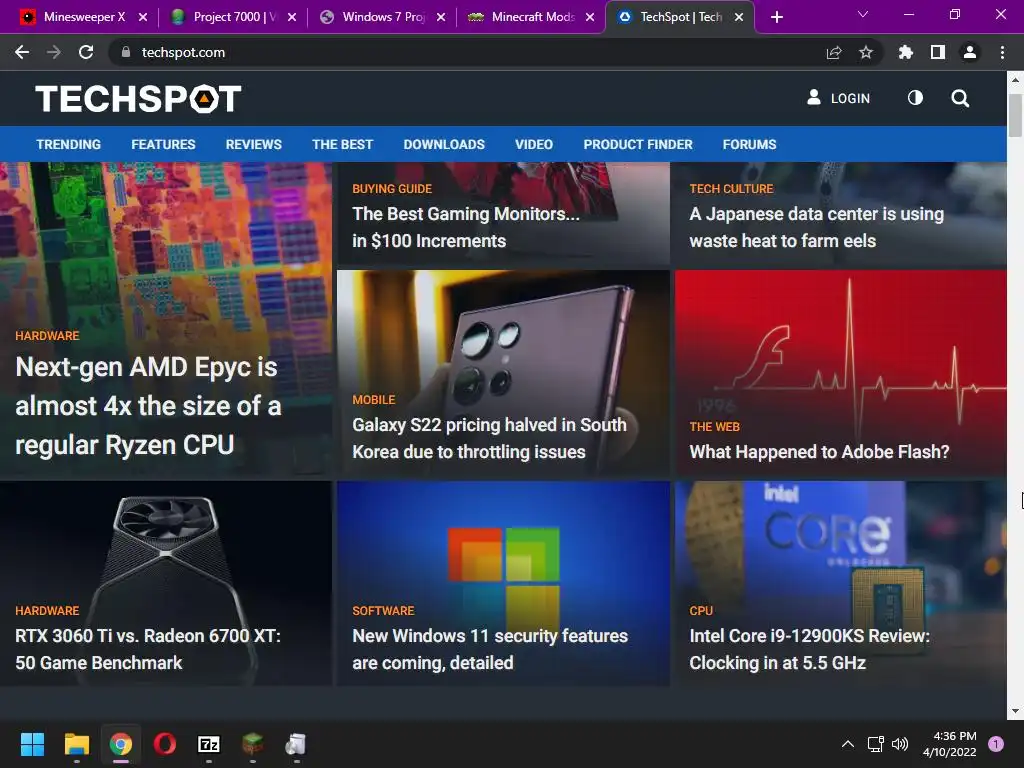The height and width of the screenshot is (768, 1024).
Task: Show hidden system tray icons
Action: (848, 744)
